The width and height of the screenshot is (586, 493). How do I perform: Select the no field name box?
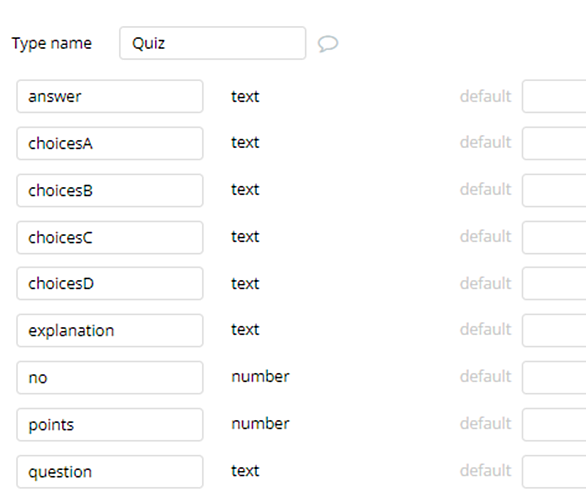[x=110, y=378]
